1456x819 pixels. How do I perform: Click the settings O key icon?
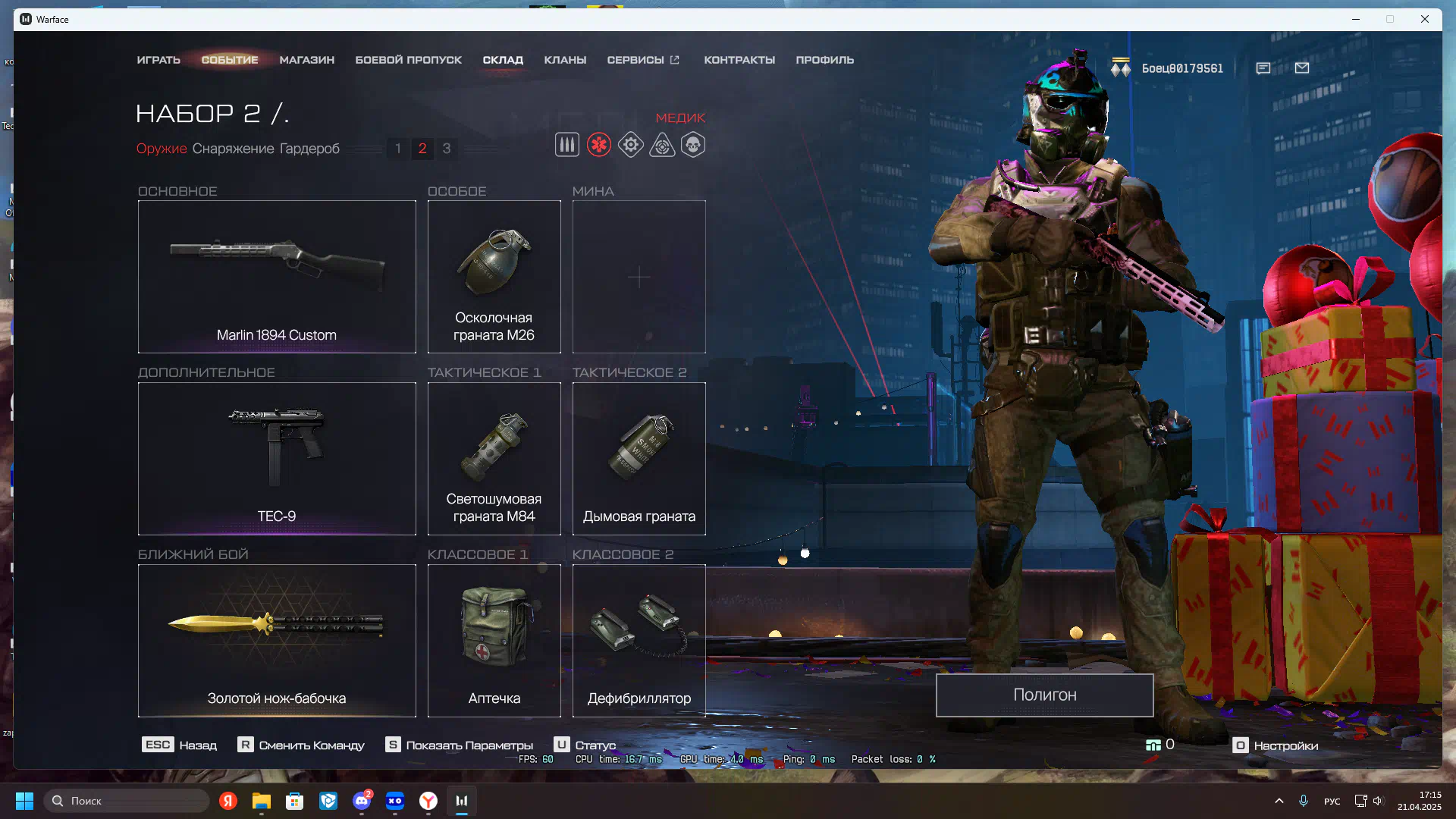tap(1241, 745)
